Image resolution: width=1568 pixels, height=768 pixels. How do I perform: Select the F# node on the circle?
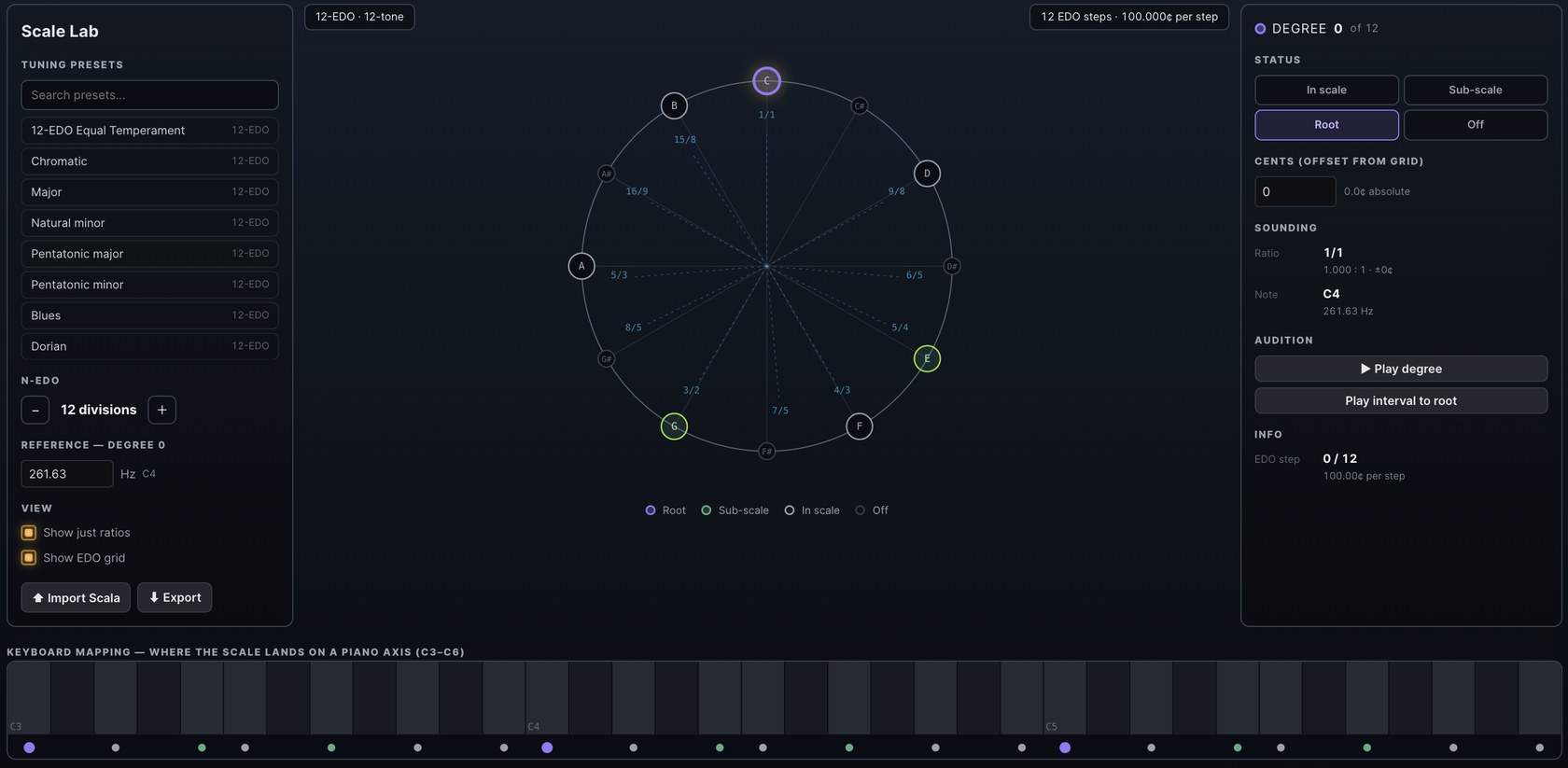pos(766,451)
